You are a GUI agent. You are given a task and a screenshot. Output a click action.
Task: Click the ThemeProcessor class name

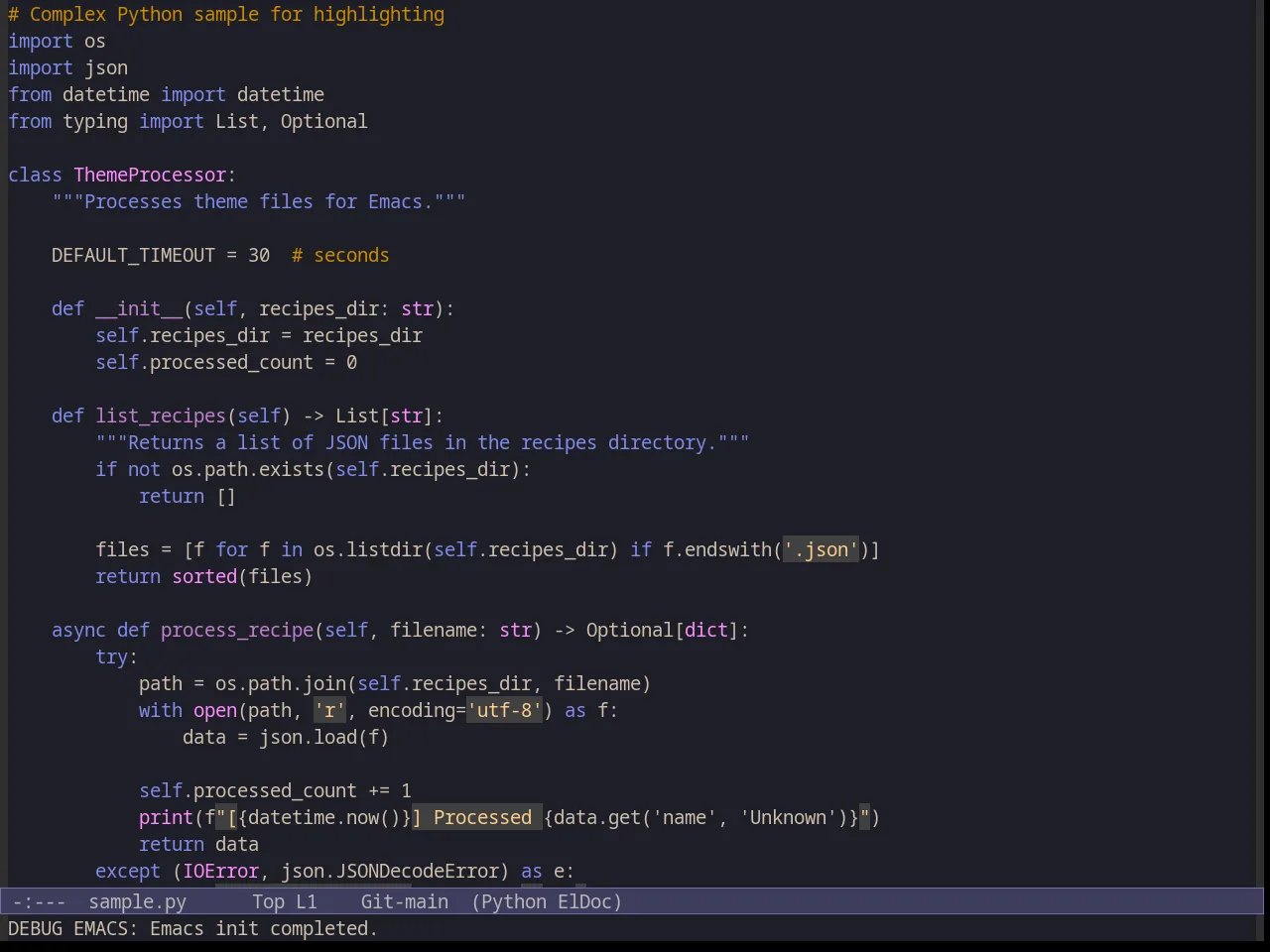(150, 175)
